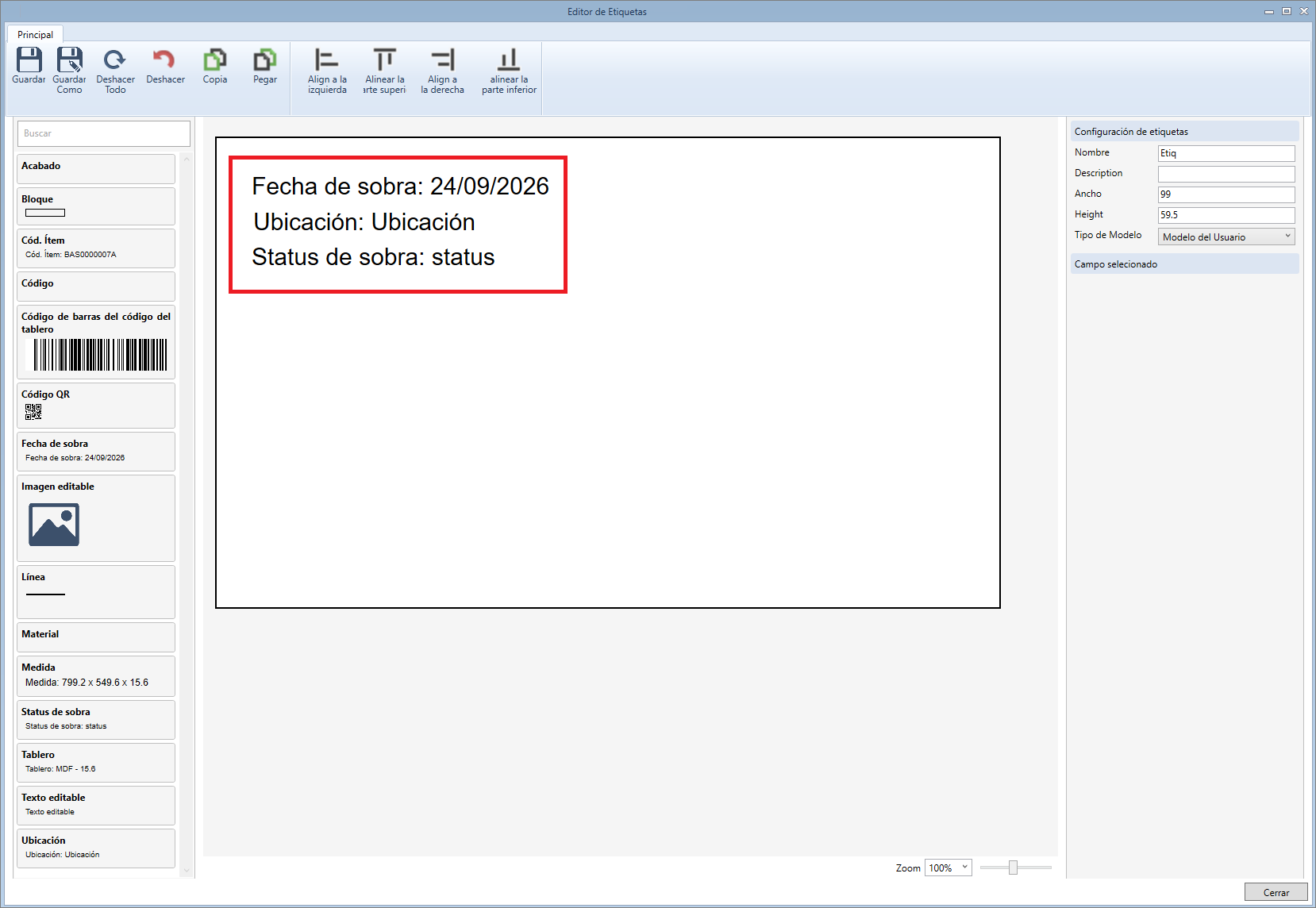Click the Cerrar button
This screenshot has height=908, width=1316.
click(x=1276, y=892)
